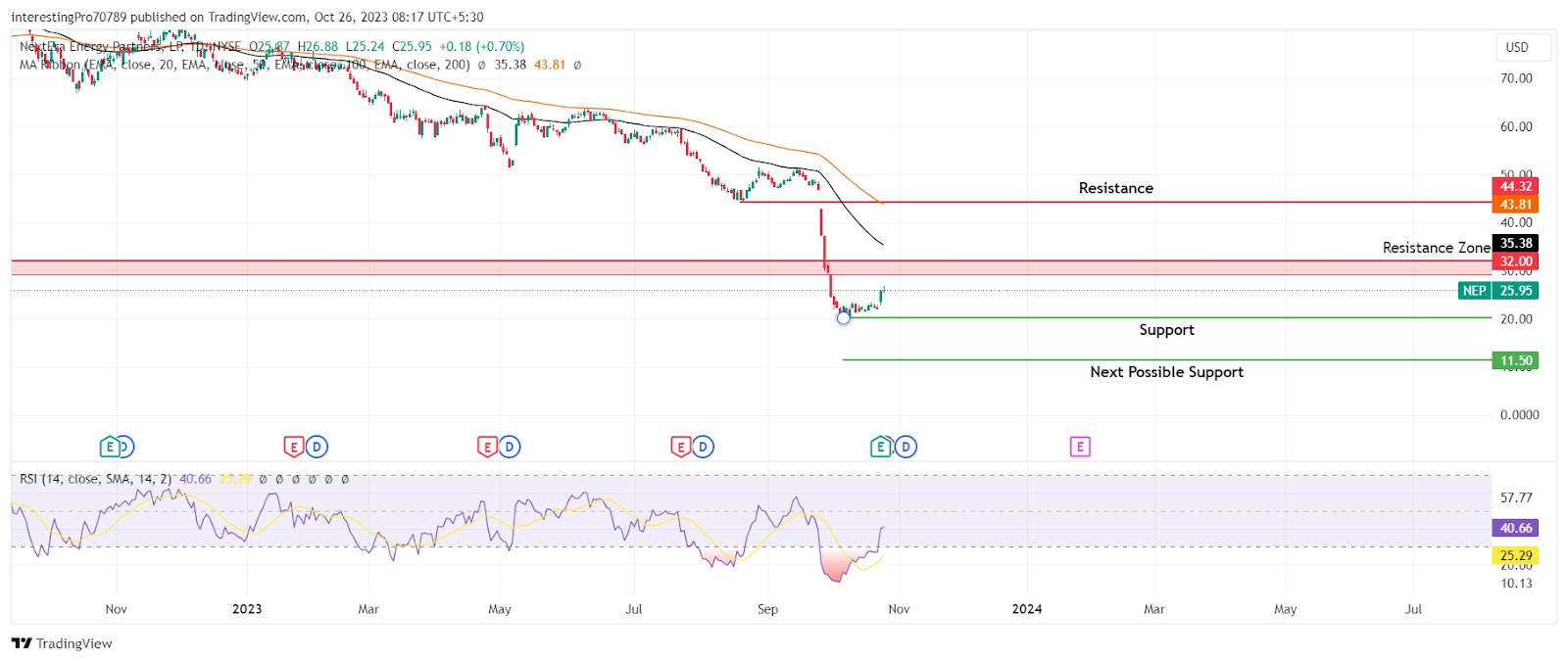Viewport: 1568px width, 662px height.
Task: Click the 70.00 price axis value
Action: [1516, 78]
